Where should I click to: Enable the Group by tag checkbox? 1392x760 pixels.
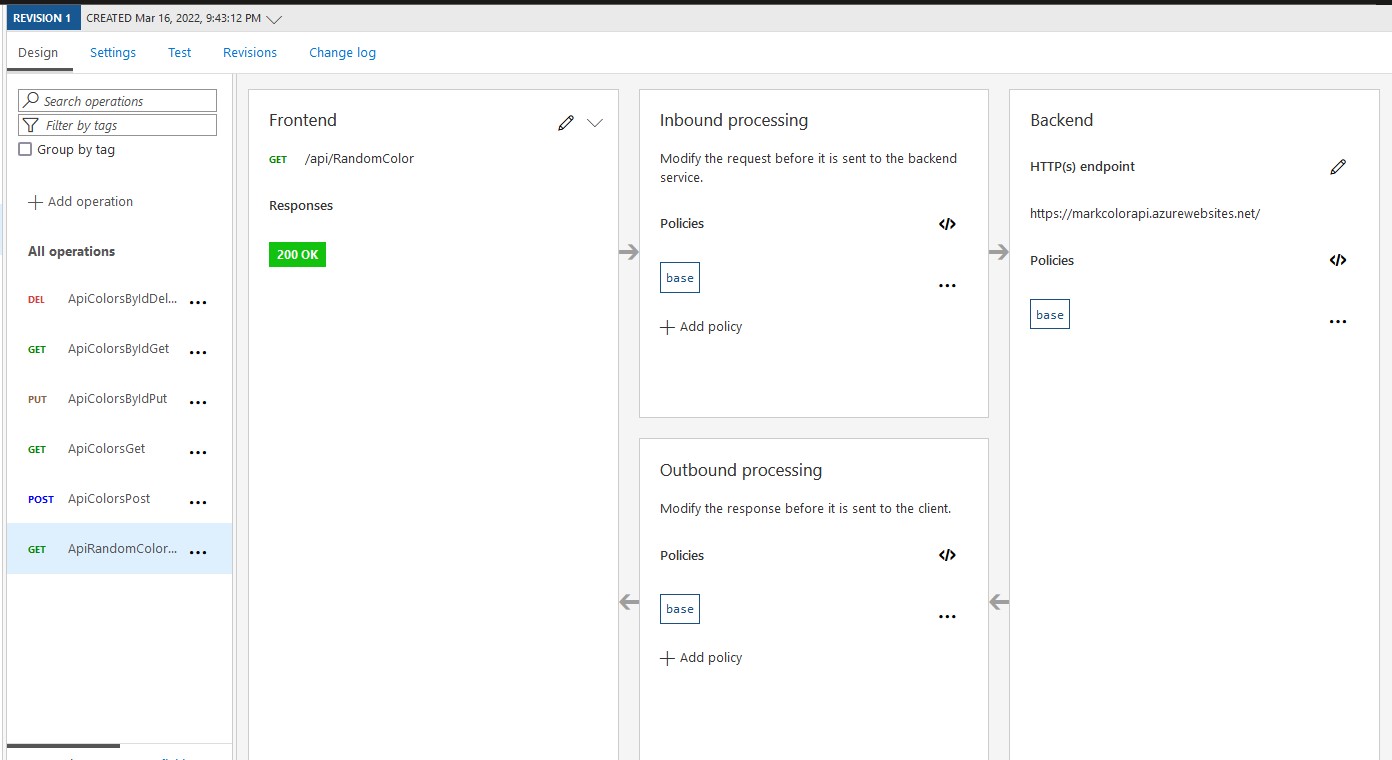tap(26, 150)
